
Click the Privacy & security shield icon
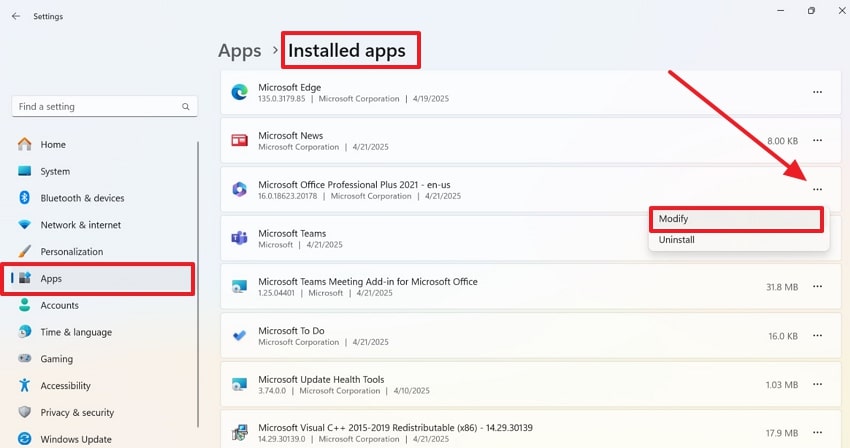(24, 412)
